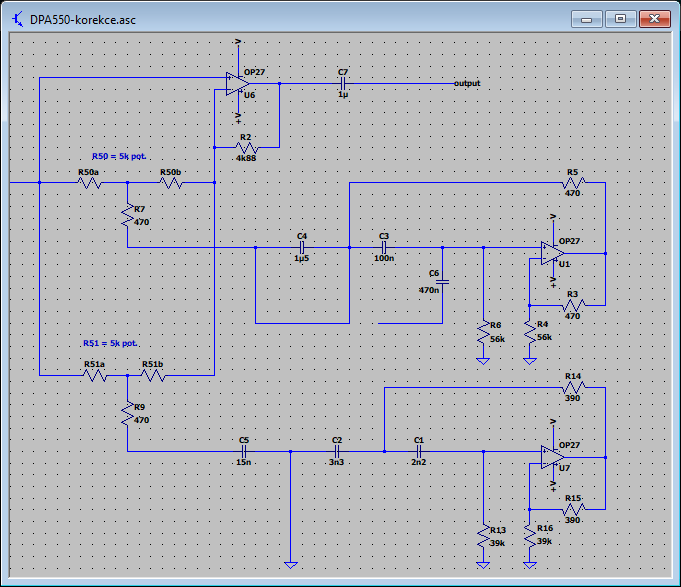The height and width of the screenshot is (587, 681).
Task: Click capacitor C5 symbol
Action: click(x=244, y=452)
